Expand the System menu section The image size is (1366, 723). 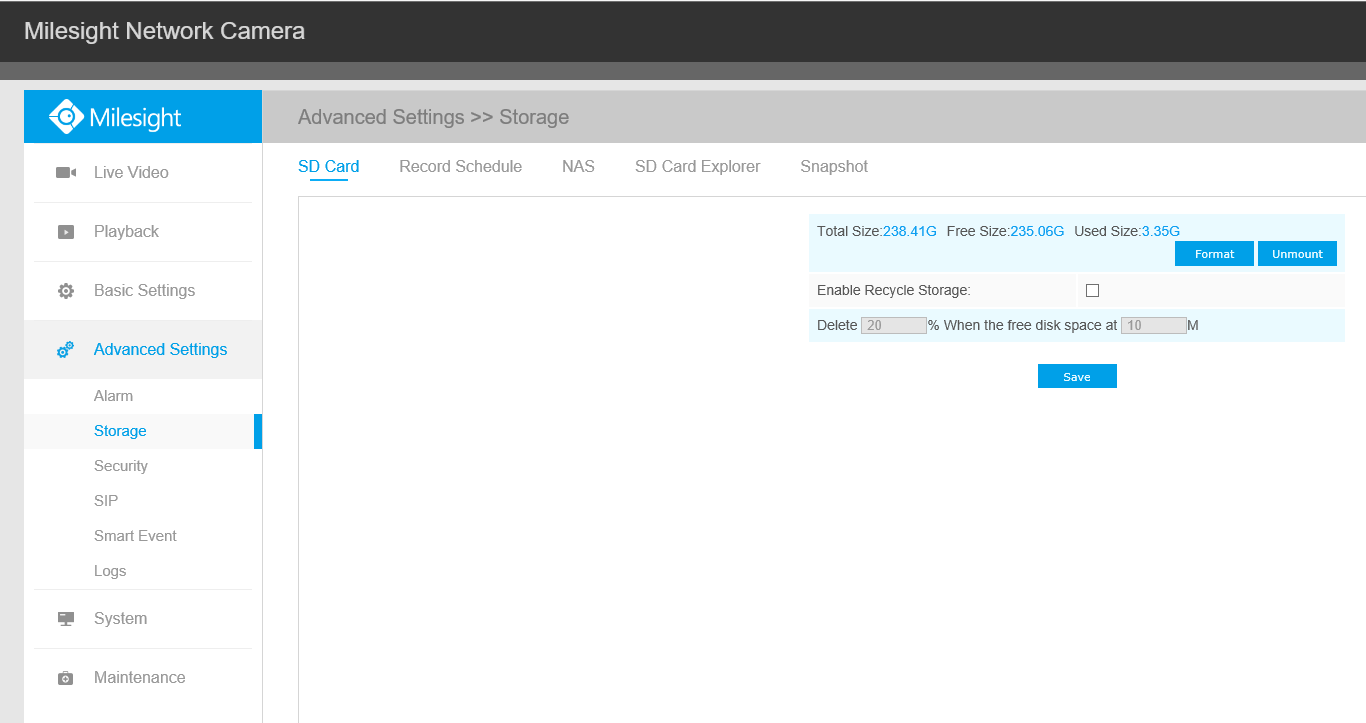tap(121, 619)
